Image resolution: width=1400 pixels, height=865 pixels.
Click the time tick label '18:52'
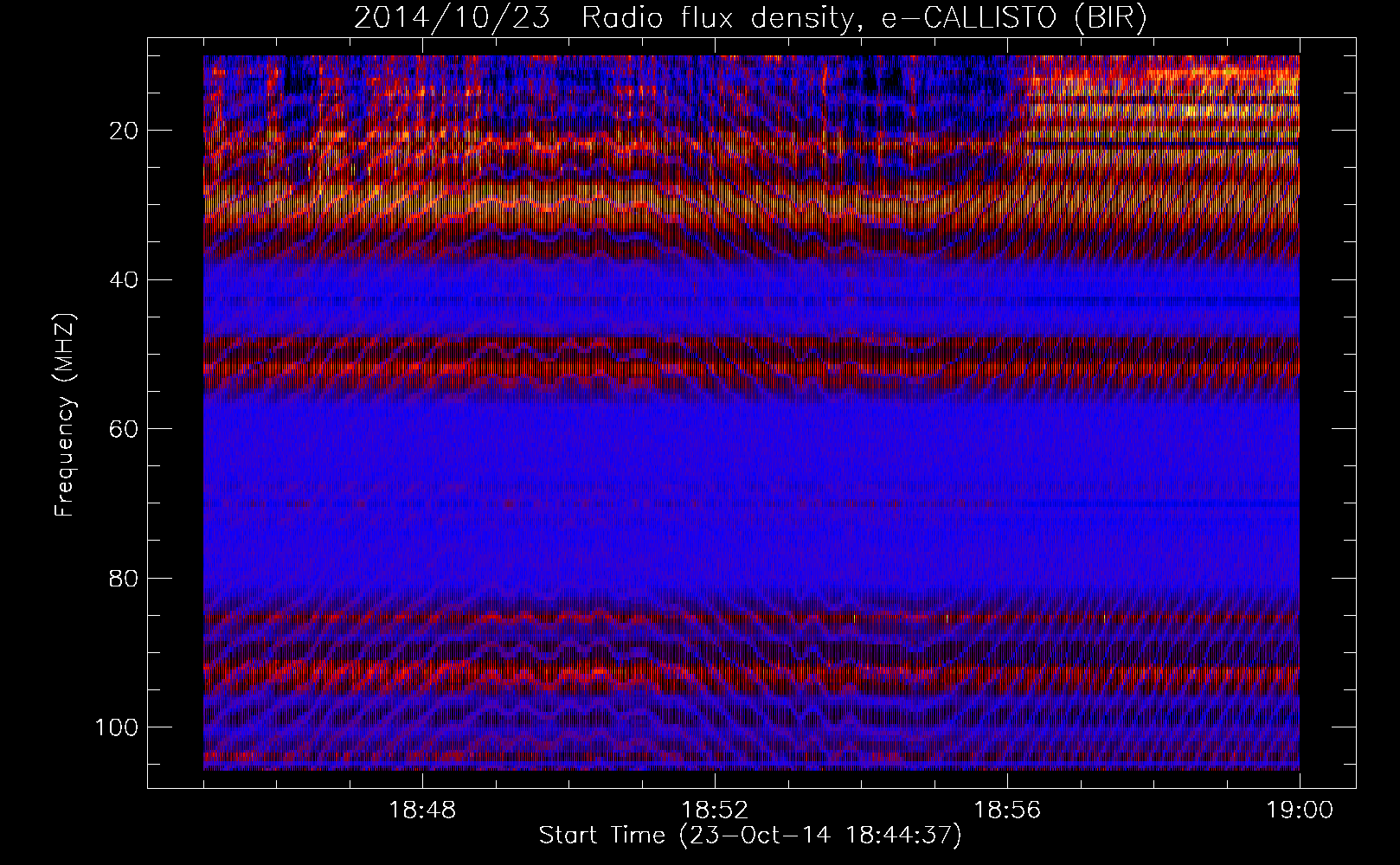715,811
